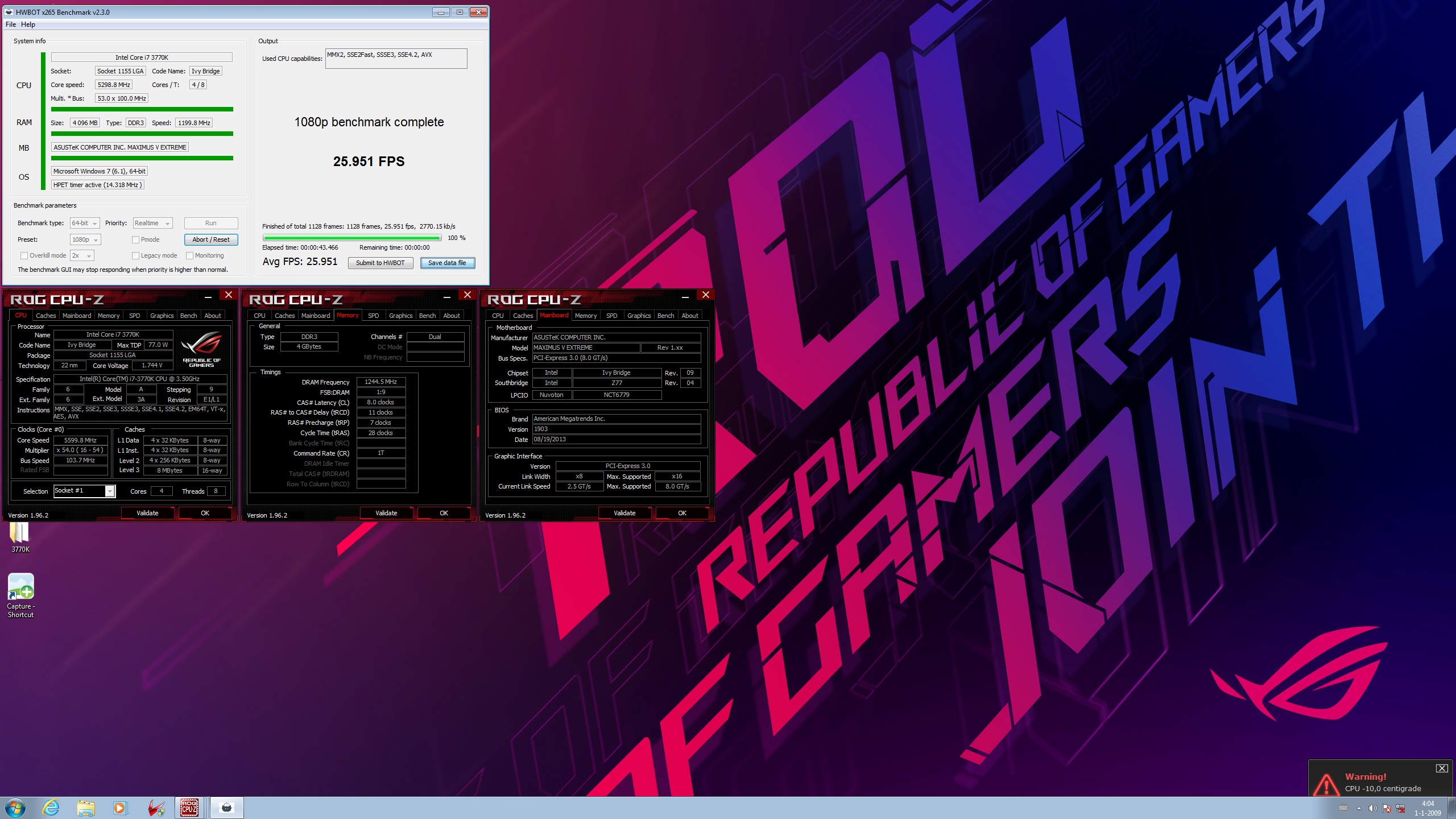Dismiss the CPU temperature warning popup

(x=1442, y=768)
